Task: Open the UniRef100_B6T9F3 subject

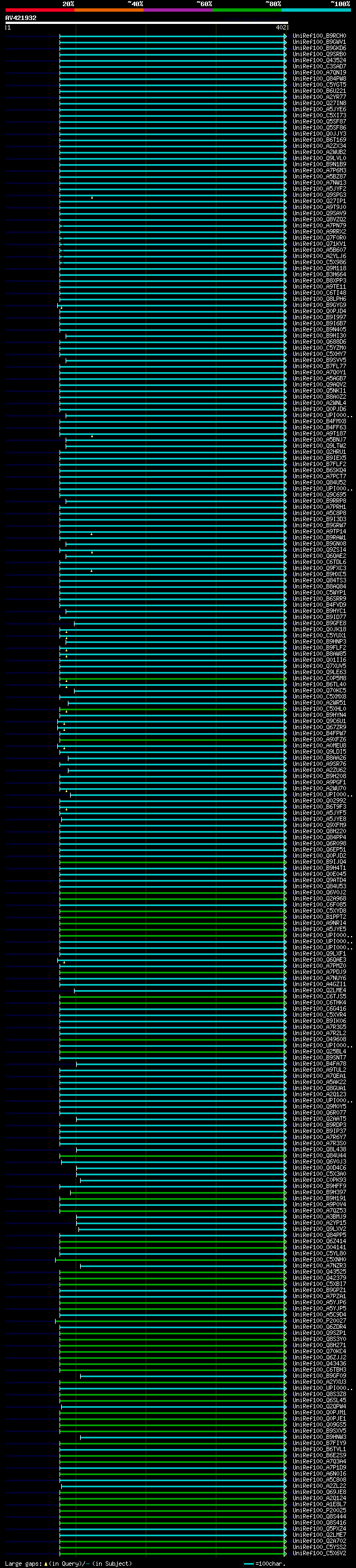Action: 319,807
